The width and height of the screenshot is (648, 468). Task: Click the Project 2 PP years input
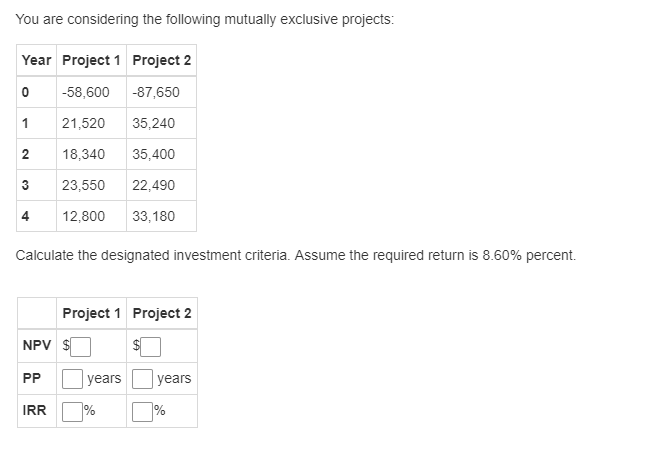tap(142, 379)
